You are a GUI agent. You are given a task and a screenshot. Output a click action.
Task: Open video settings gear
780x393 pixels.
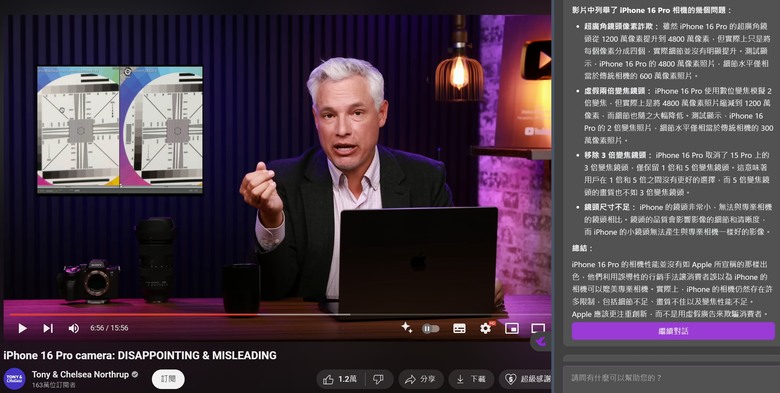coord(486,328)
